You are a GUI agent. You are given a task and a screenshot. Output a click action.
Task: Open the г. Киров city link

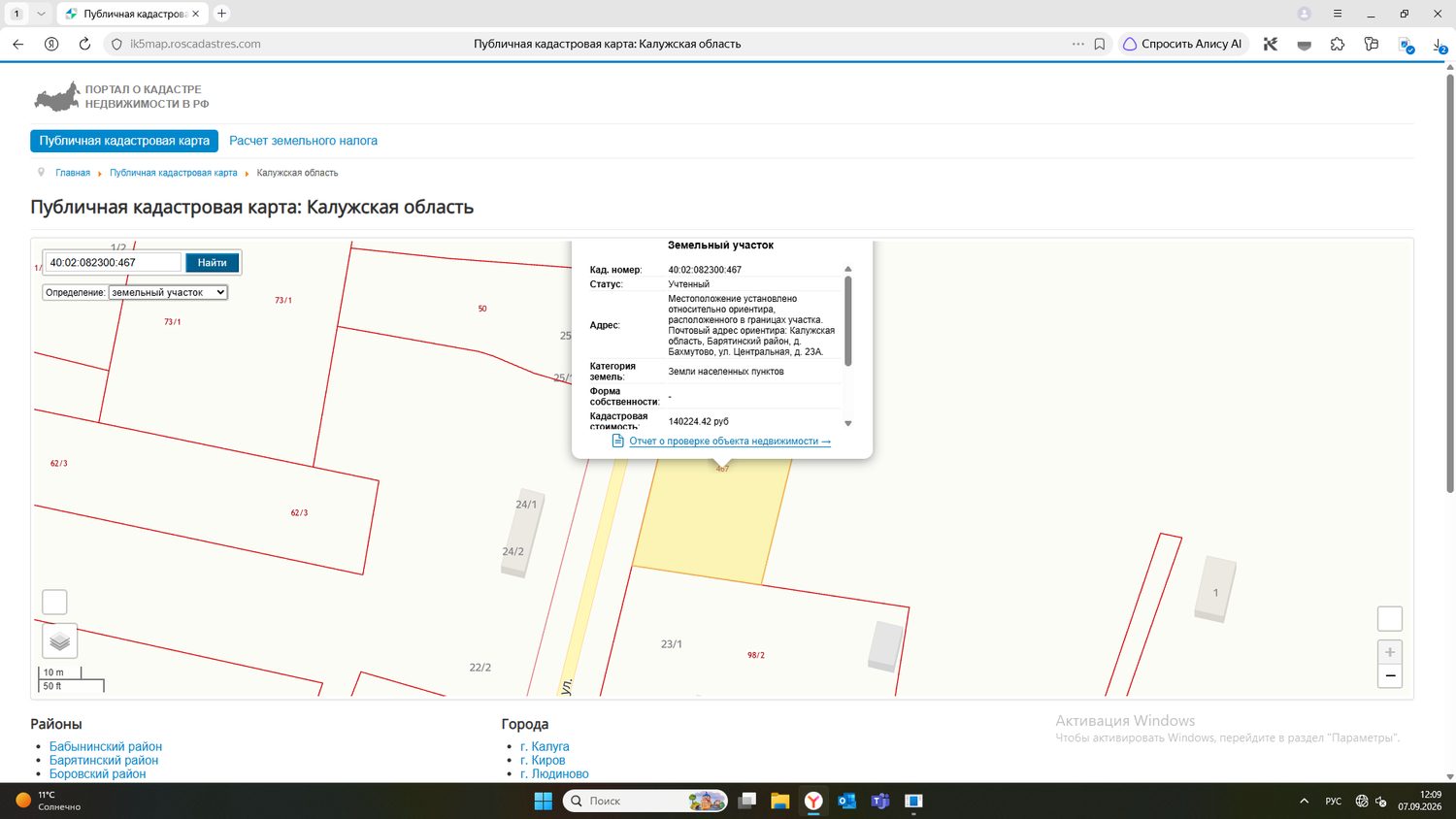pos(543,760)
